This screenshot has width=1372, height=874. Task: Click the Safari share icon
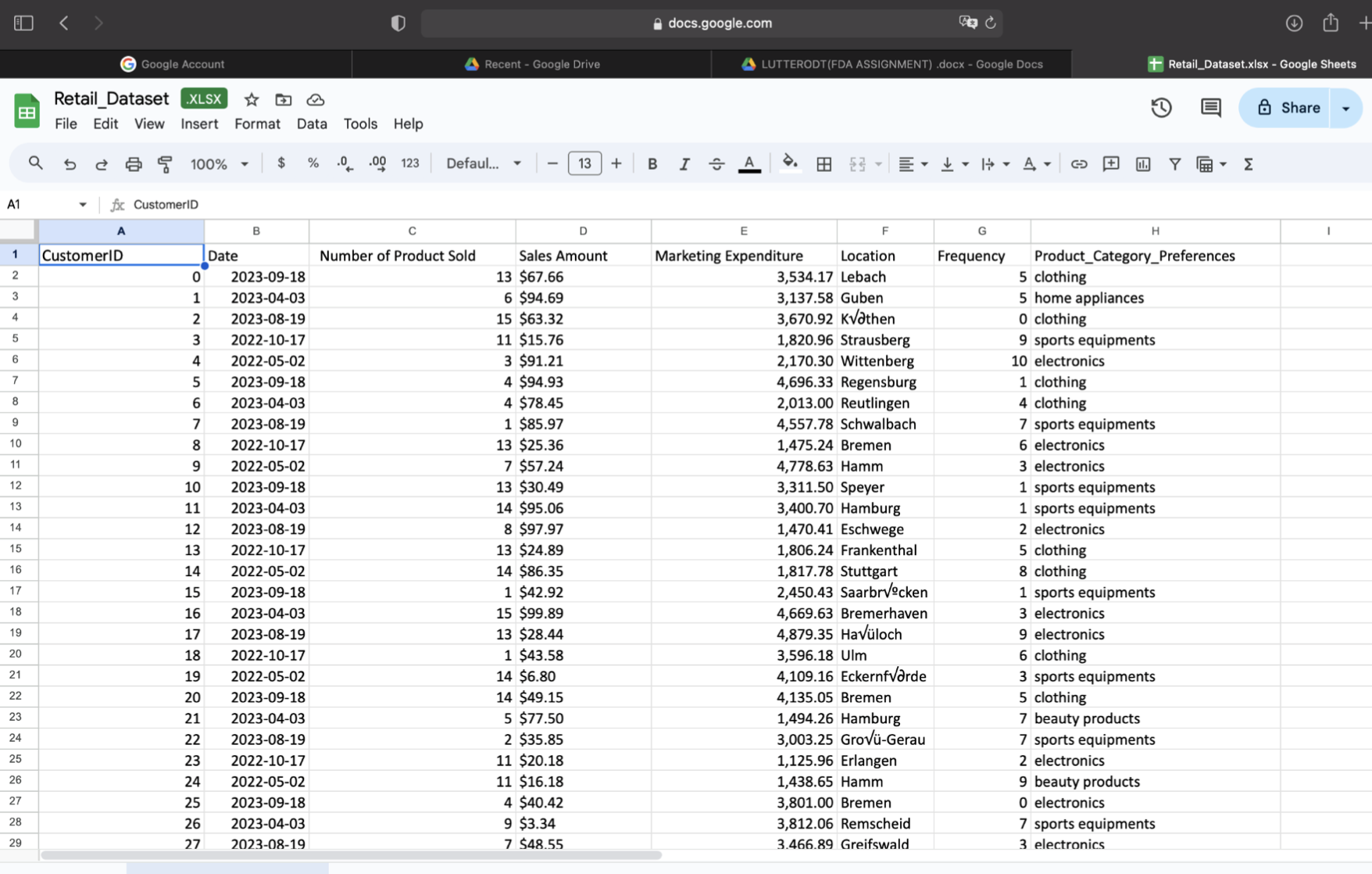1331,22
